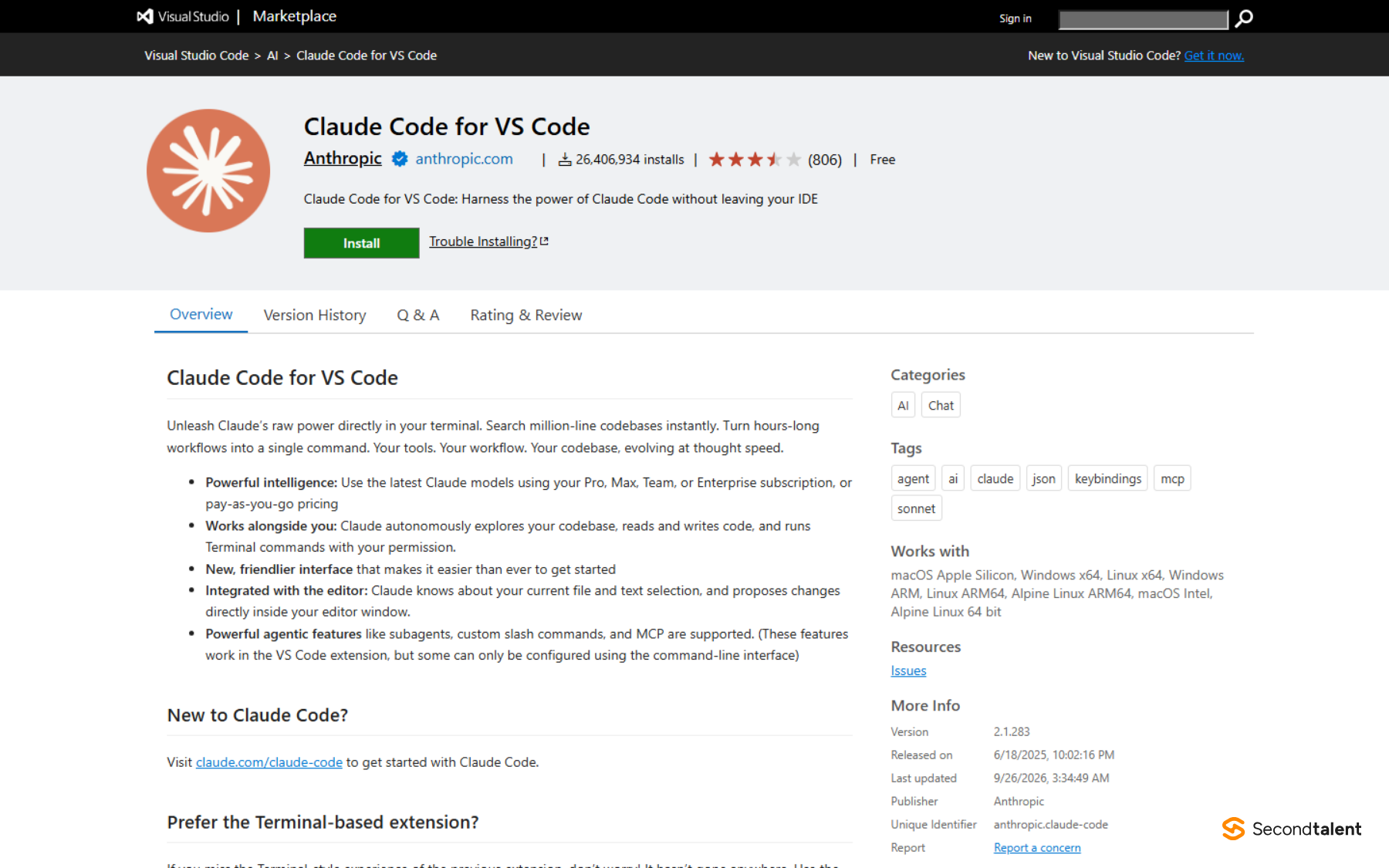Switch to Version History tab

click(315, 315)
